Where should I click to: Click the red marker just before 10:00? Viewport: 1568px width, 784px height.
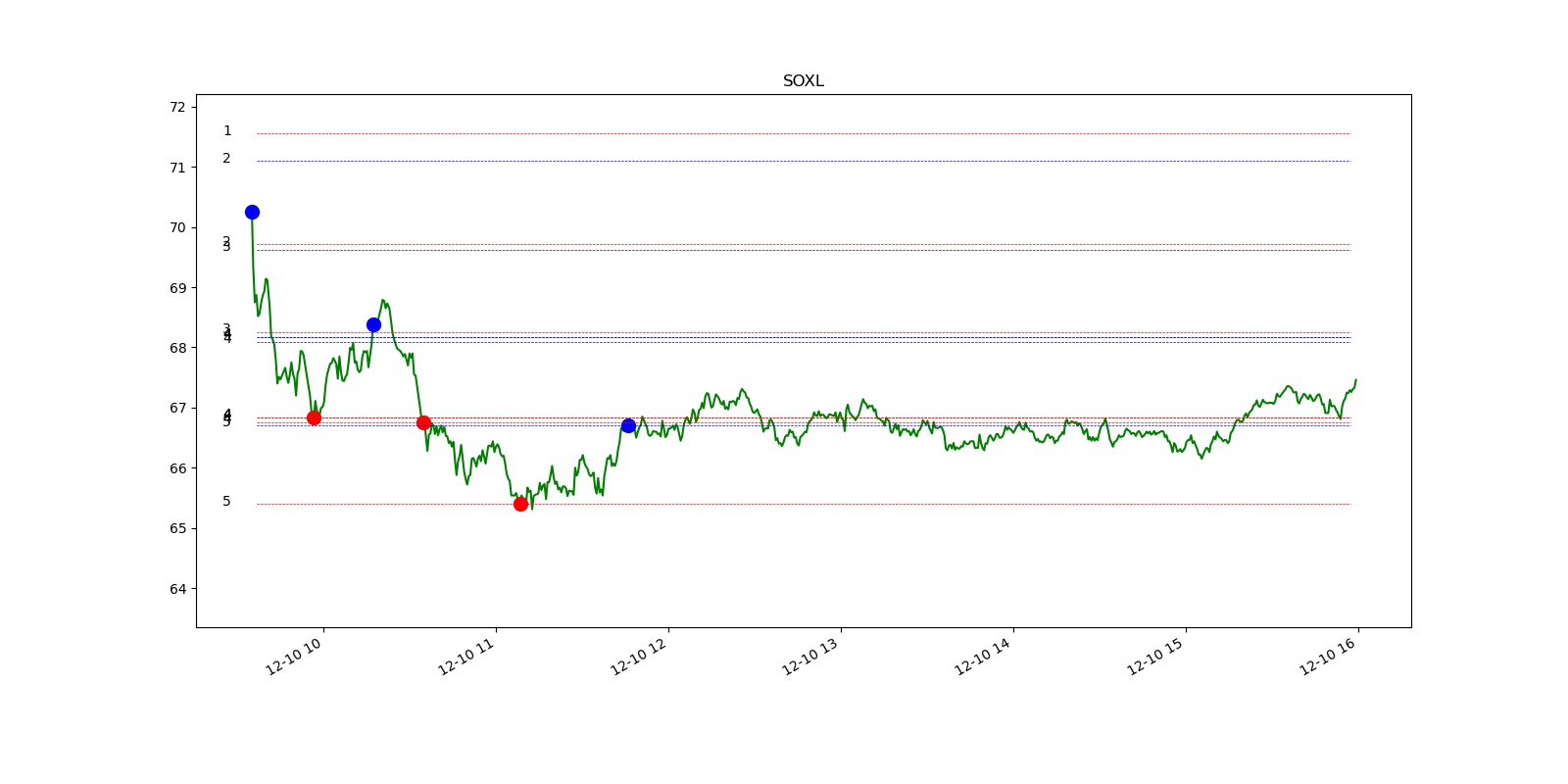[314, 417]
